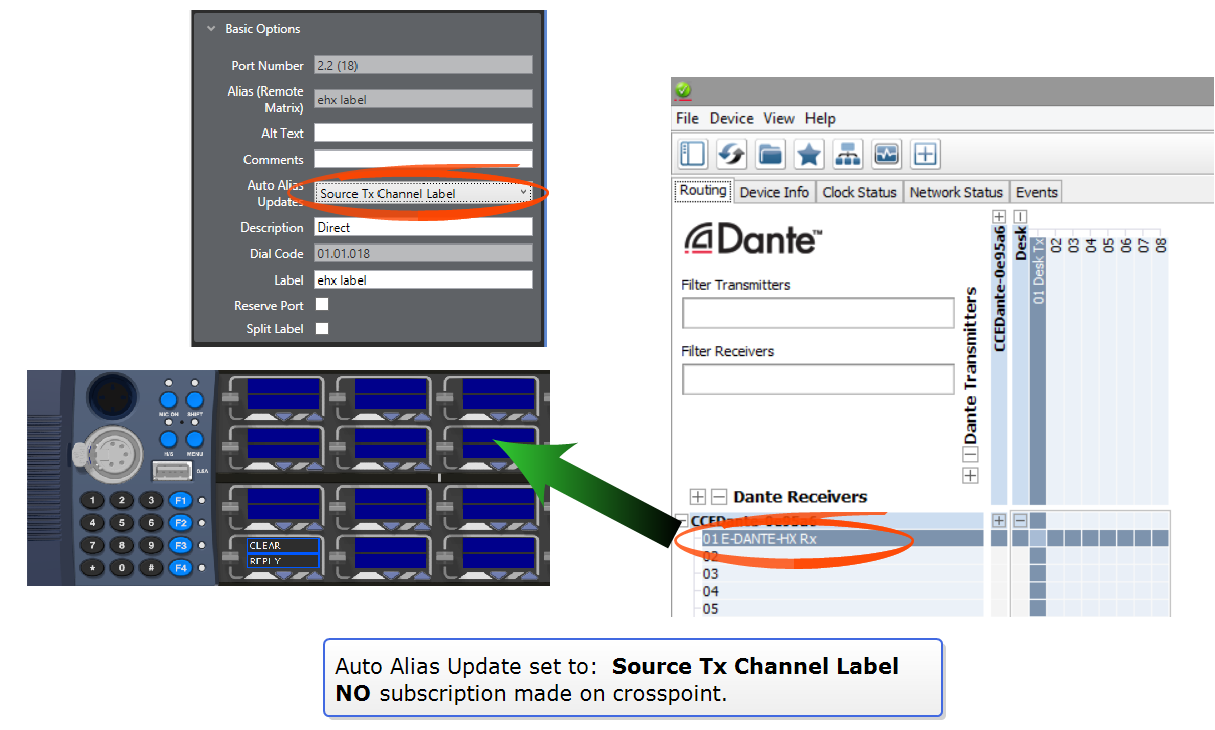Click the Reload Device Information icon
Viewport: 1215px width, 730px height.
tap(731, 154)
